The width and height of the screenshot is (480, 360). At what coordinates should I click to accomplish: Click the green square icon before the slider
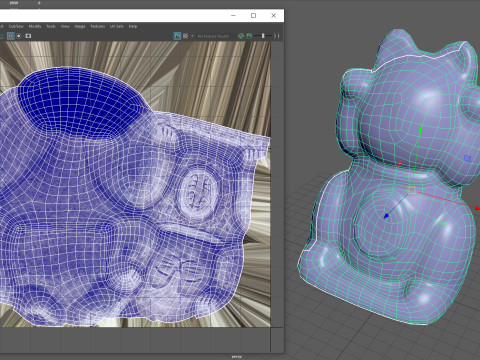tap(249, 36)
